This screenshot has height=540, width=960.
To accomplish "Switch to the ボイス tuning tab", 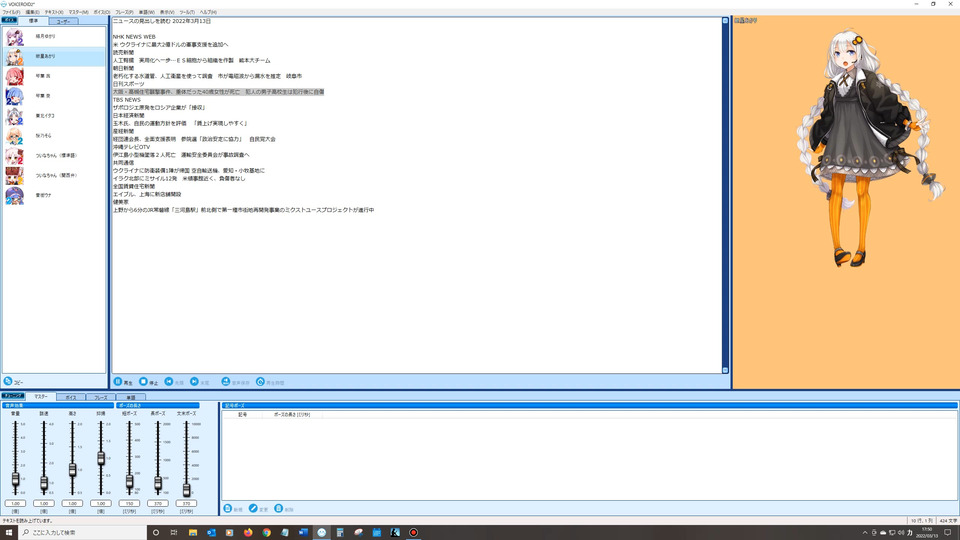I will point(71,397).
